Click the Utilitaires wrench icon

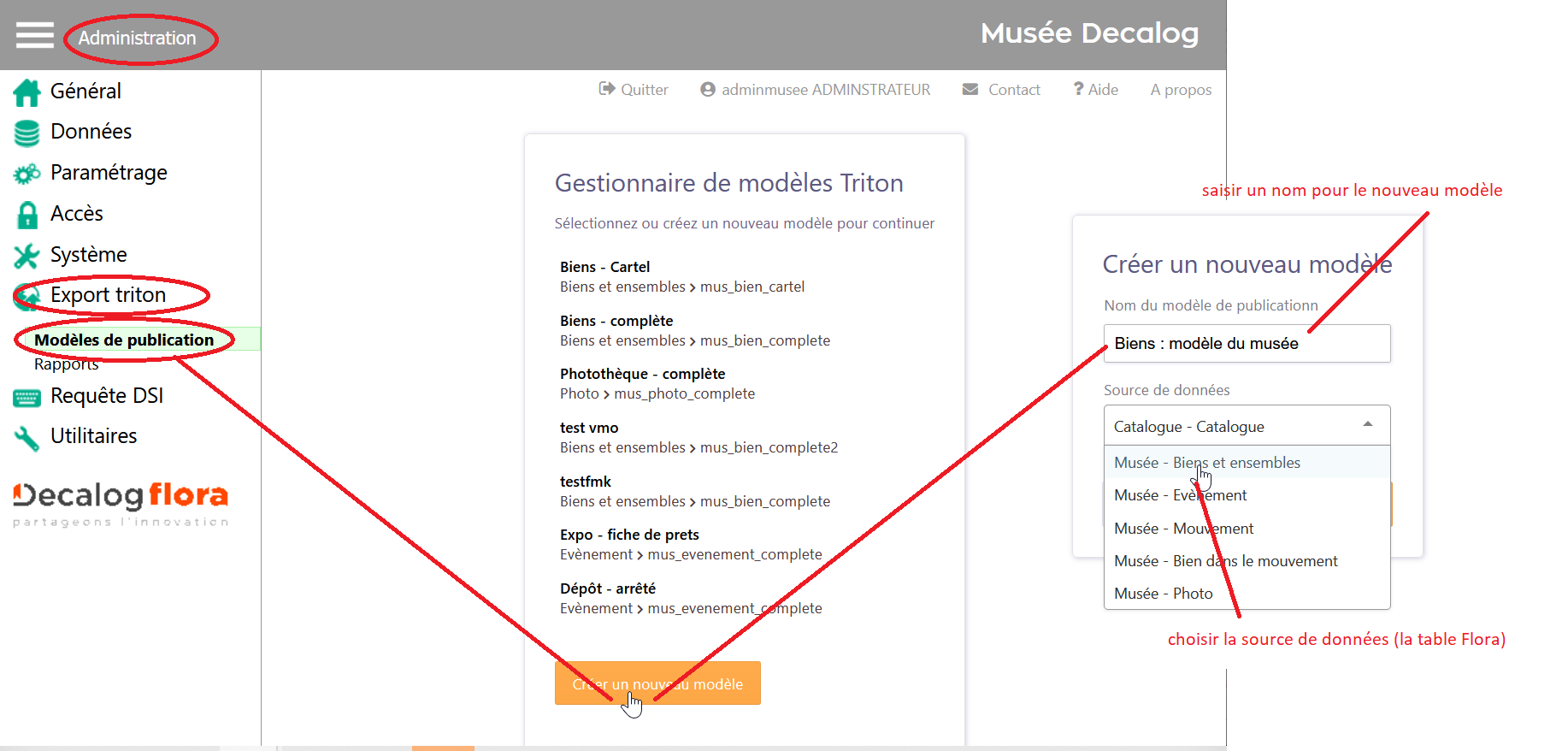coord(27,438)
